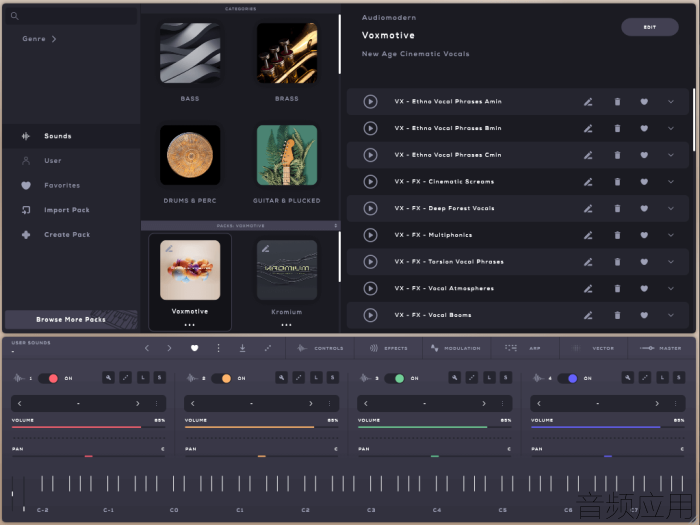The height and width of the screenshot is (525, 700).
Task: Click layer 1 L button
Action: click(143, 378)
